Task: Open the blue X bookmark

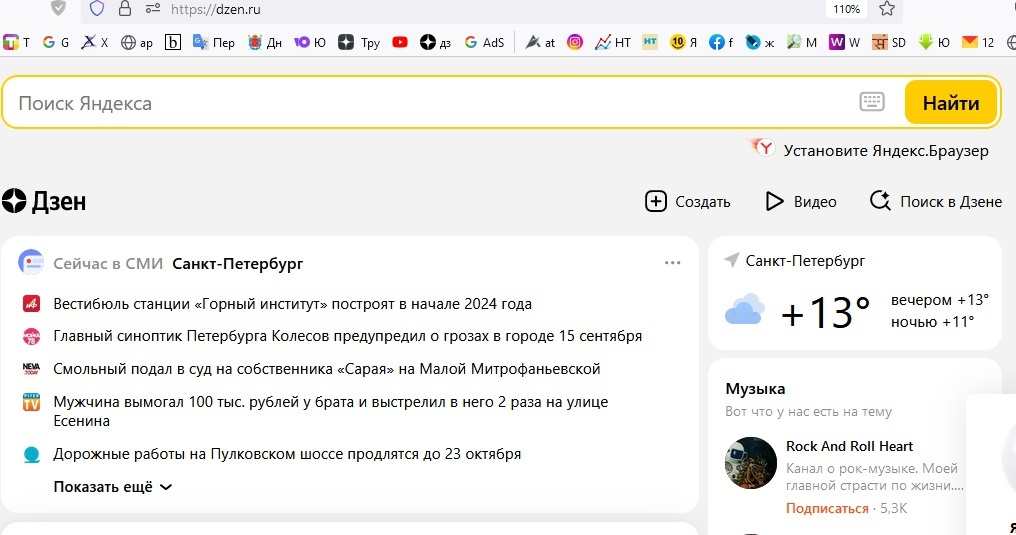Action: pos(95,42)
